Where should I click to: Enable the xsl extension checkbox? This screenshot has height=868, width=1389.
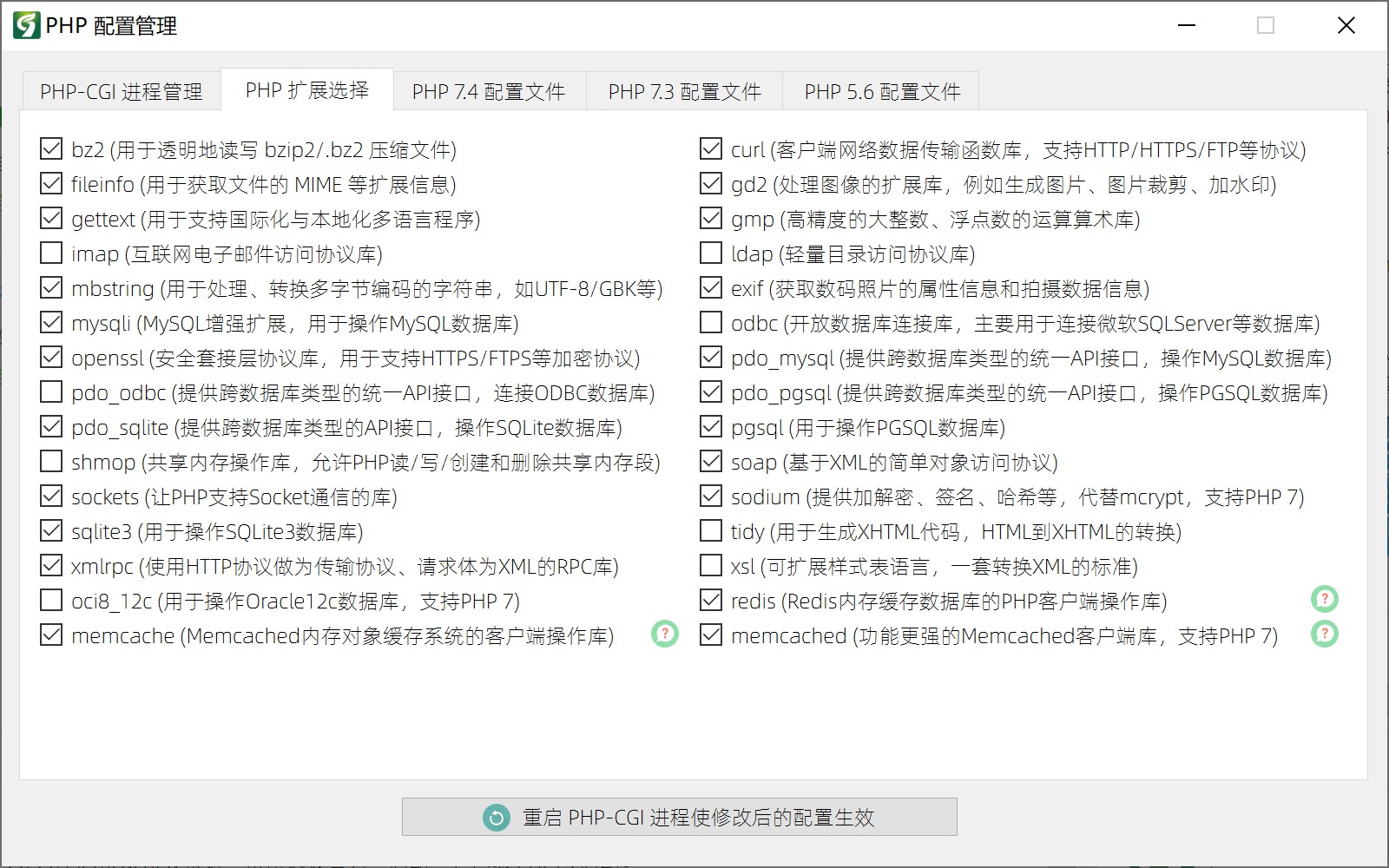click(x=711, y=566)
